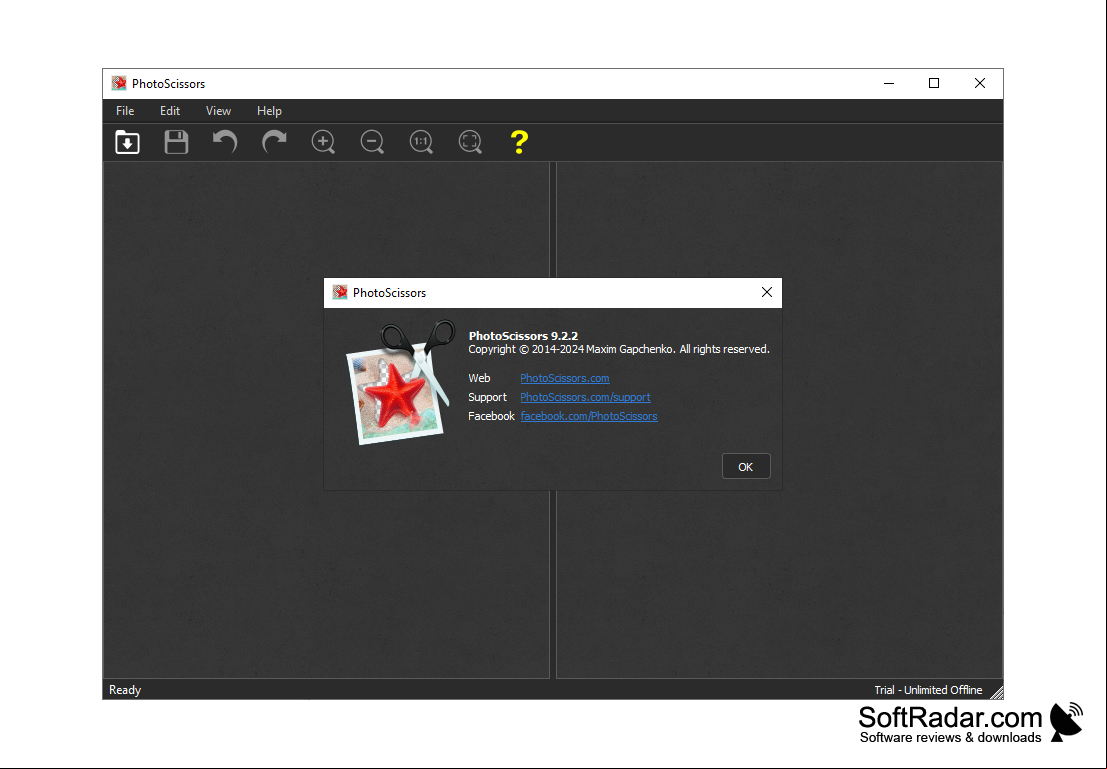
Task: Click the resize grip in status bar corner
Action: click(996, 693)
